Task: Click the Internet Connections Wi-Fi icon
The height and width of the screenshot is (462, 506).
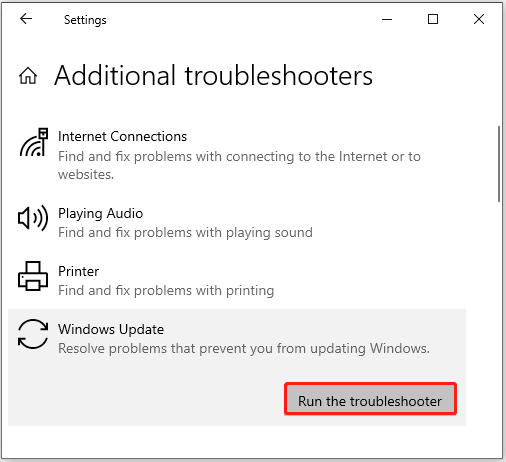Action: [33, 142]
